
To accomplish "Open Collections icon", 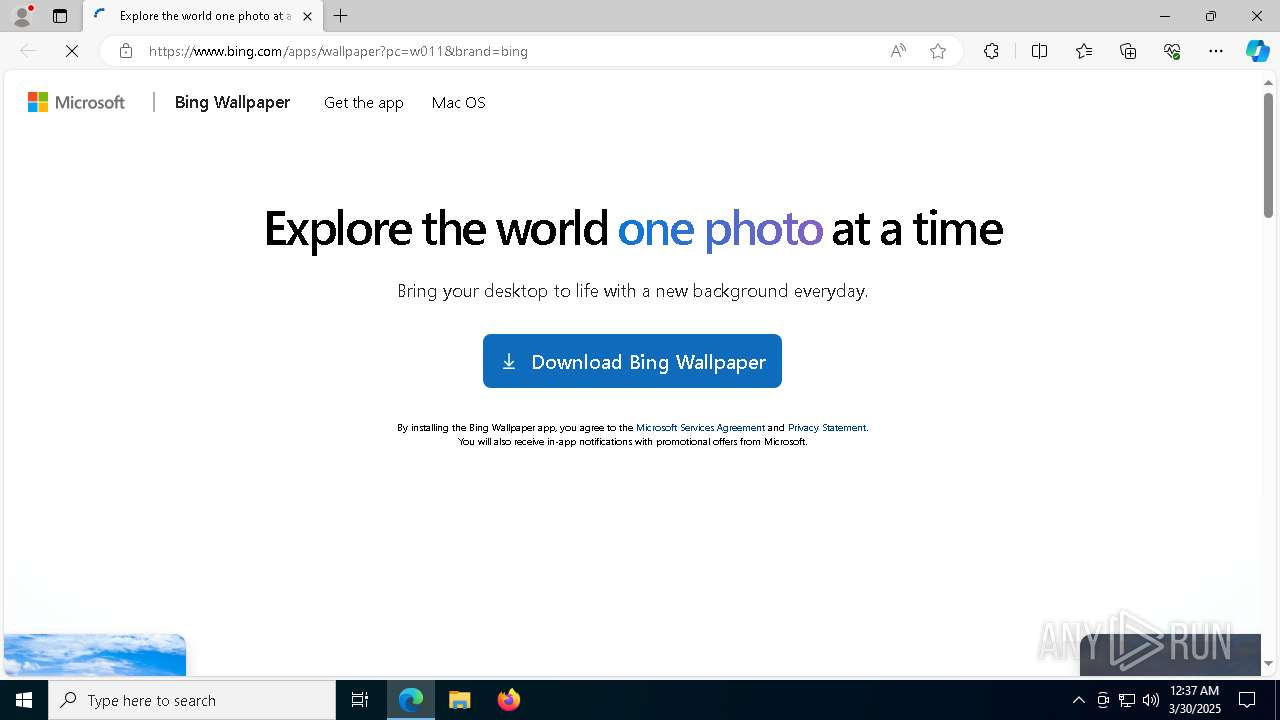I will (1128, 51).
